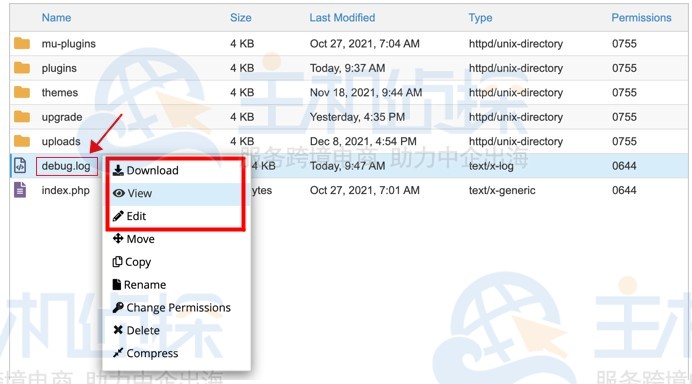Click 'Nov 18, 2021, 9:44 AM' date
Viewport: 692px width, 384px height.
[366, 93]
